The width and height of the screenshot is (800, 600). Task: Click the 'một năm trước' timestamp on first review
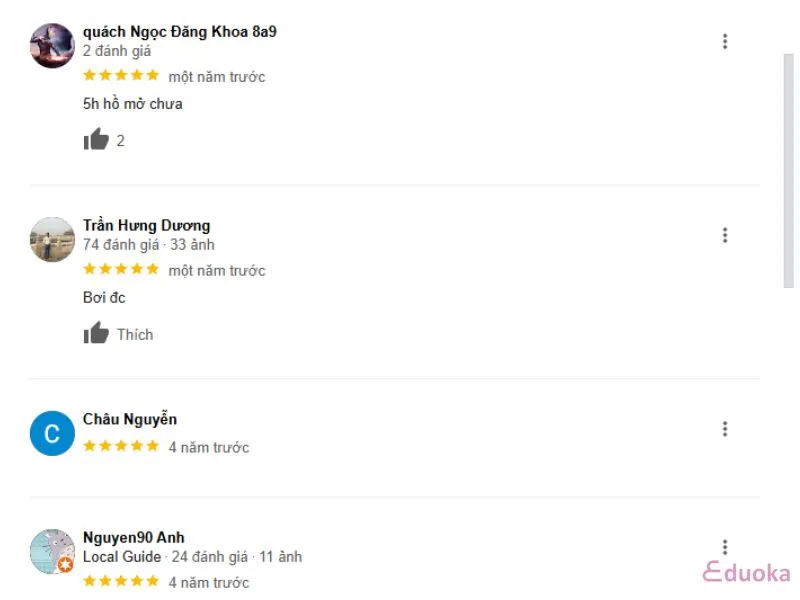tap(219, 76)
